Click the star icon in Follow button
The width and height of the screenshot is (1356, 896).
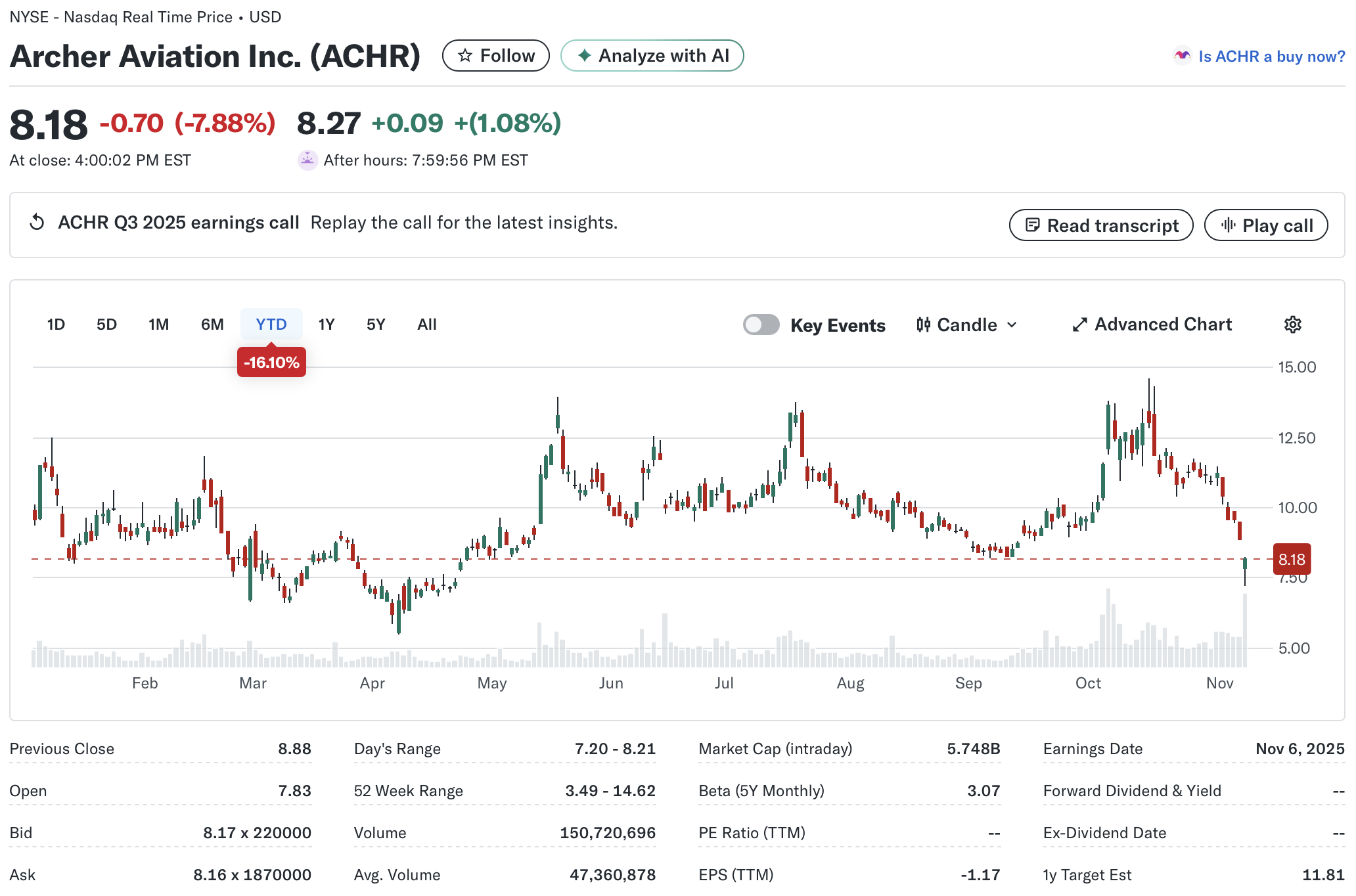(465, 56)
